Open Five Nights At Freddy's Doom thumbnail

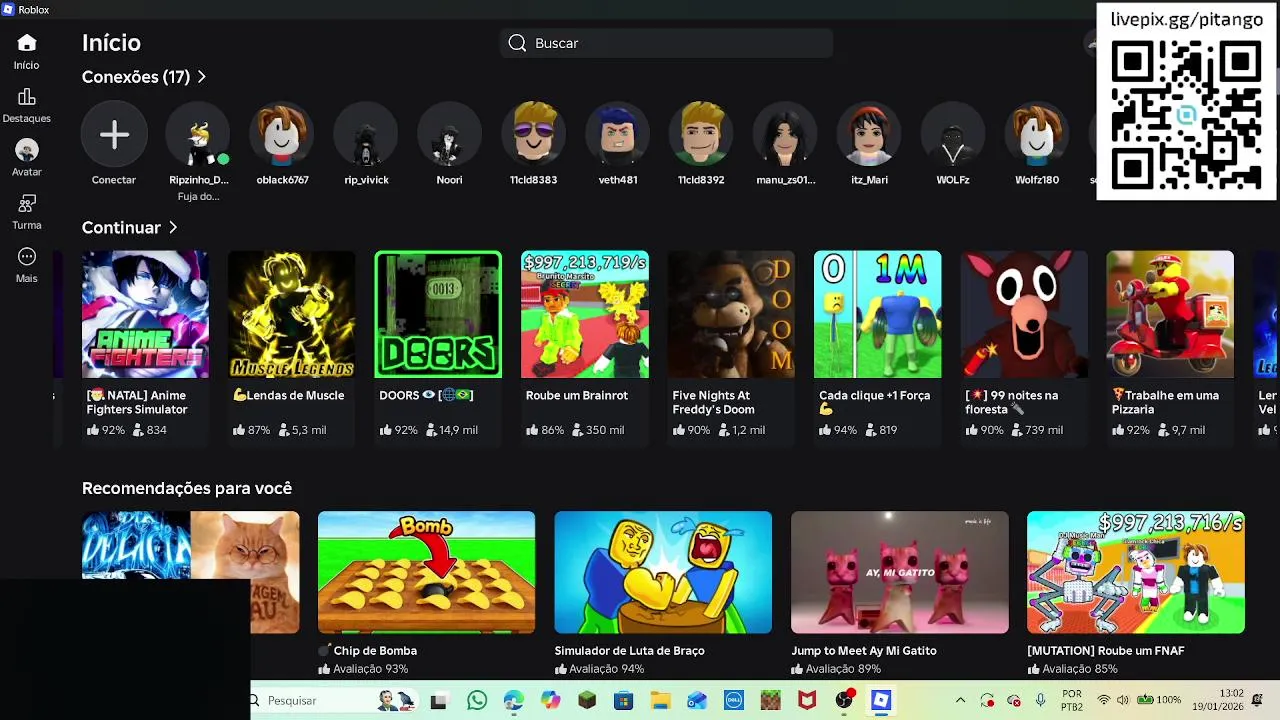coord(731,314)
